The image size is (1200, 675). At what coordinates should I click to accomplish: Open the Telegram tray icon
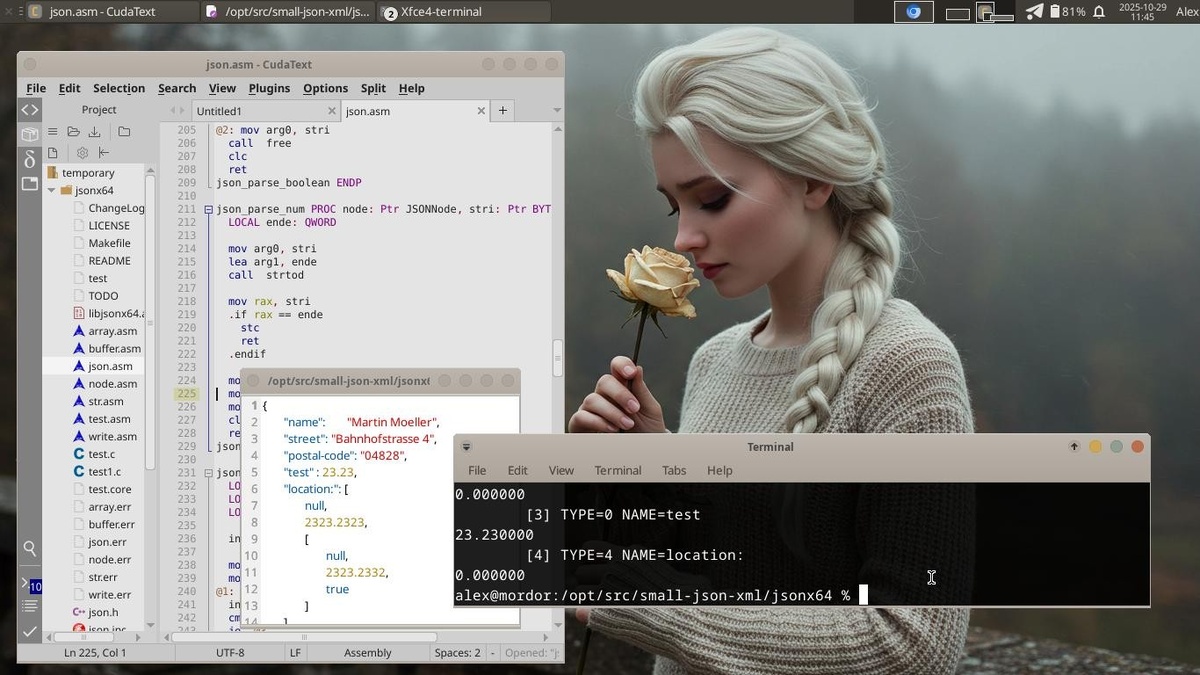click(1035, 12)
